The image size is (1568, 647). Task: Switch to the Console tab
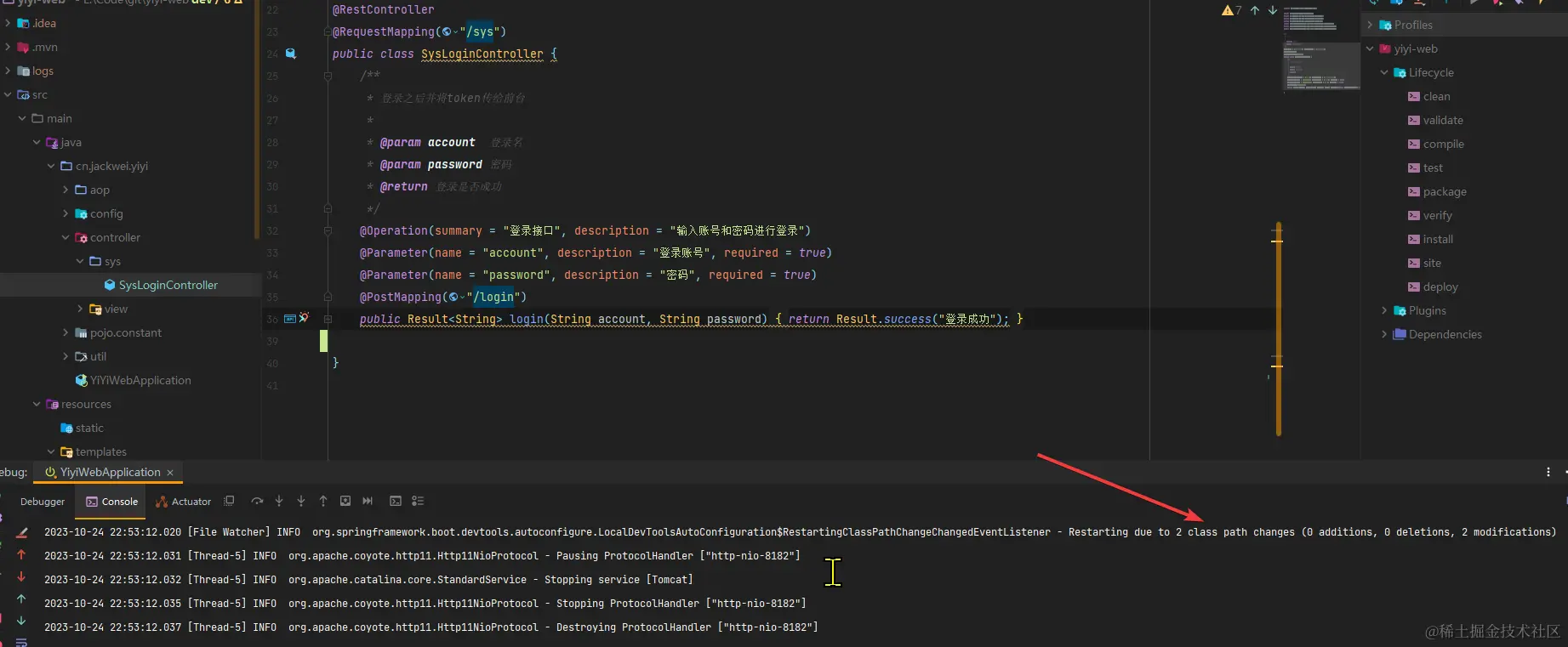pos(111,502)
